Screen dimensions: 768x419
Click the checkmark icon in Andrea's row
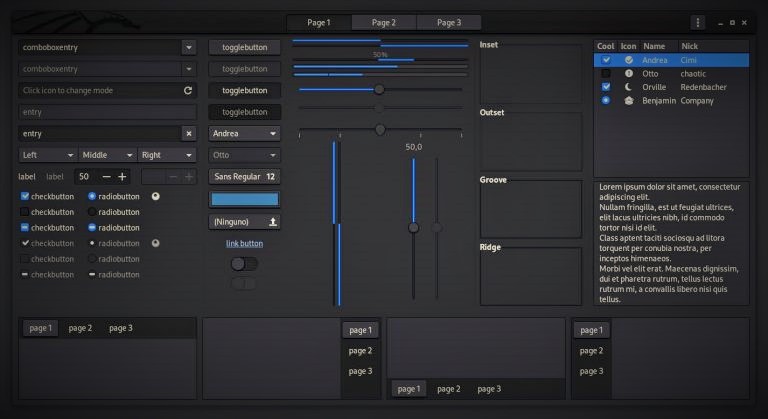pos(629,60)
